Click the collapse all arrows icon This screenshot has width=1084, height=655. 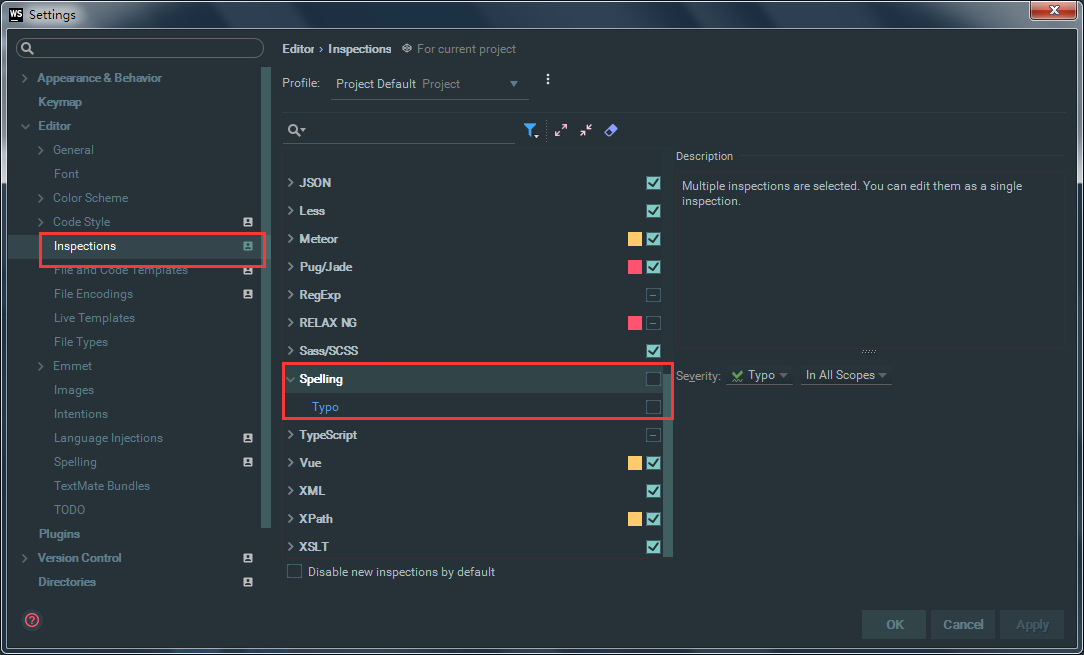click(x=586, y=130)
